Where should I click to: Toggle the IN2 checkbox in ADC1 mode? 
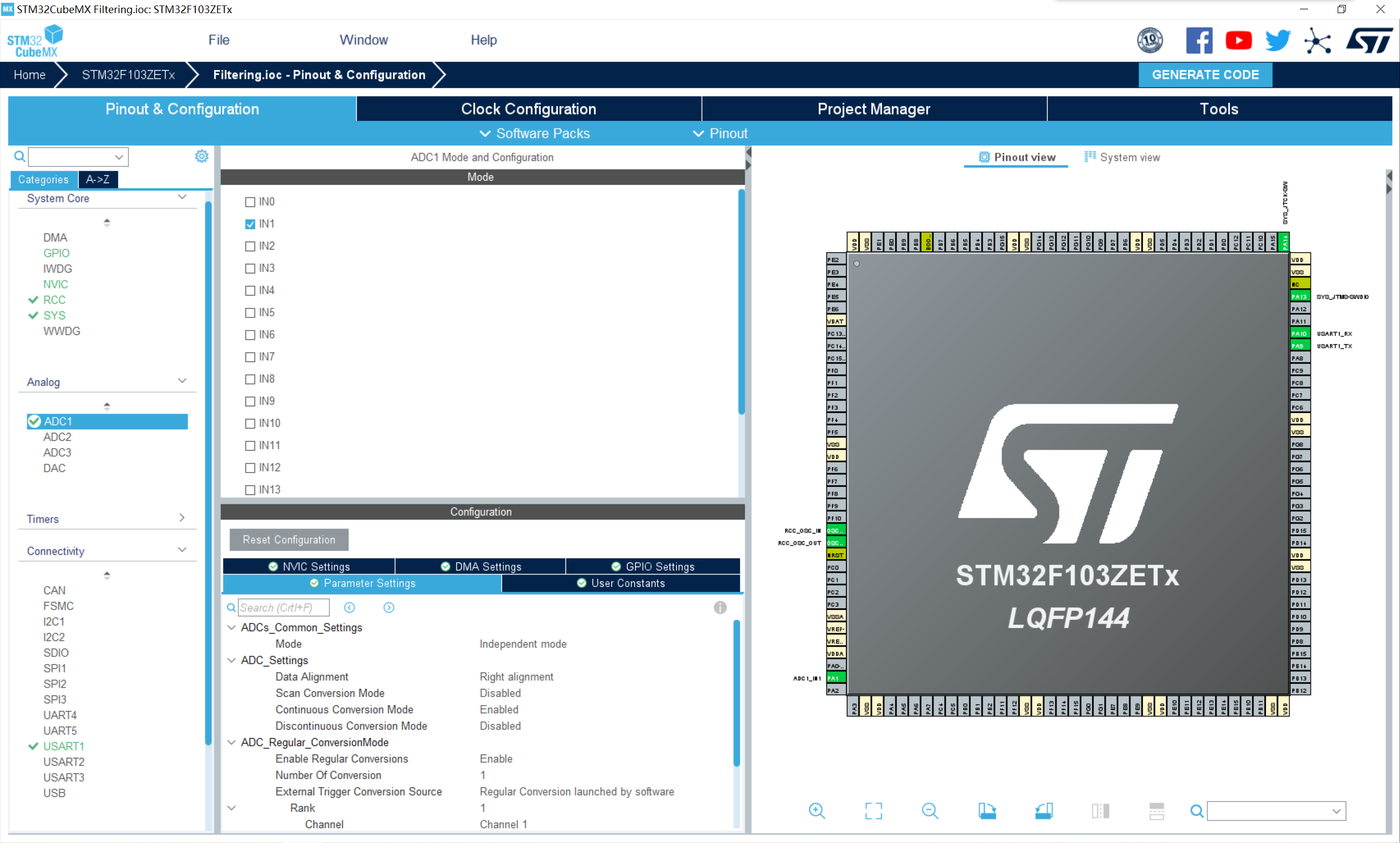pyautogui.click(x=250, y=246)
